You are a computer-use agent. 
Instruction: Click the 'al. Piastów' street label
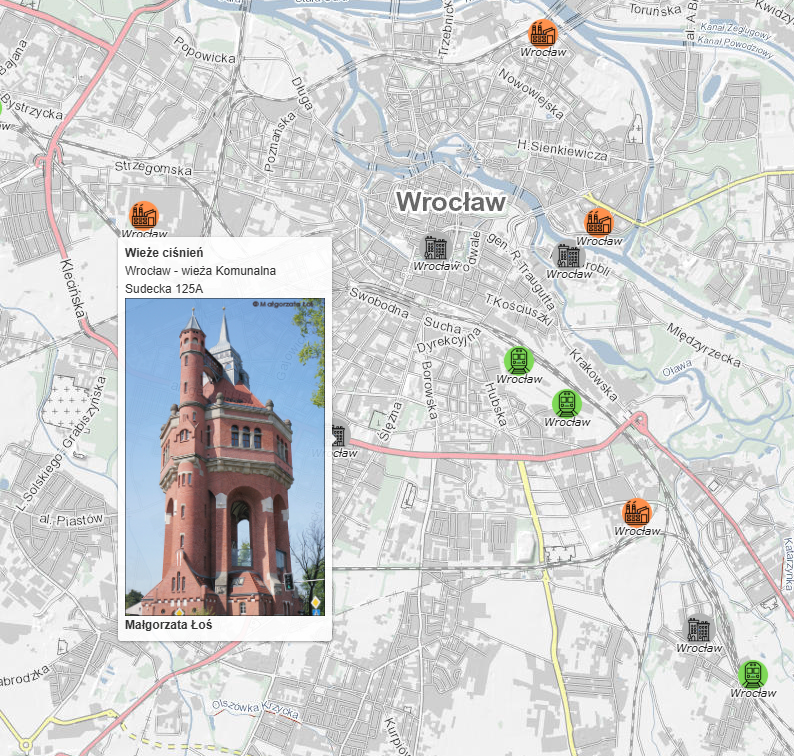[x=71, y=520]
